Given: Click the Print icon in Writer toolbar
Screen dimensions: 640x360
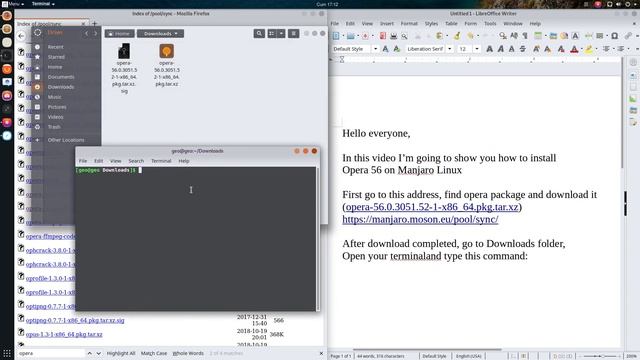Looking at the screenshot, I should coord(393,36).
